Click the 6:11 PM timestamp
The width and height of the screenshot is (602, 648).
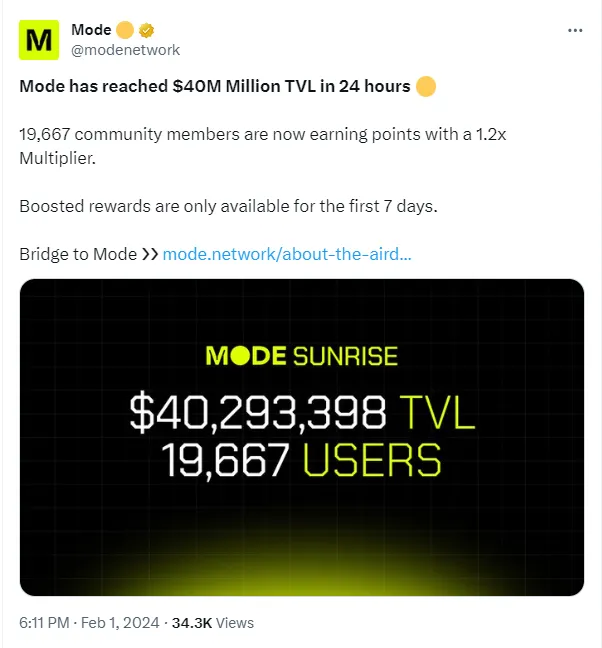(x=44, y=622)
